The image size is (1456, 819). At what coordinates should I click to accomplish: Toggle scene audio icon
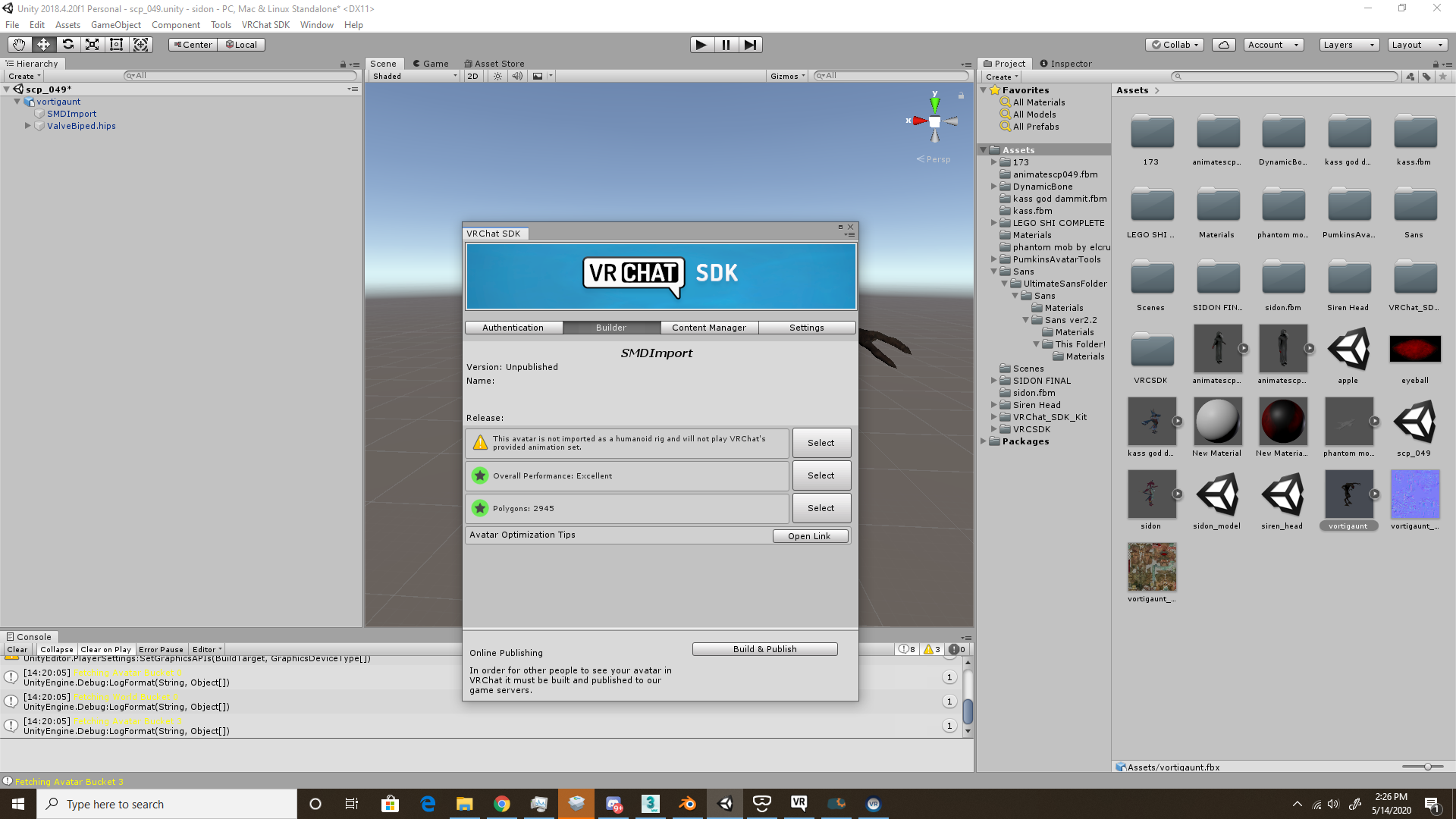(517, 76)
